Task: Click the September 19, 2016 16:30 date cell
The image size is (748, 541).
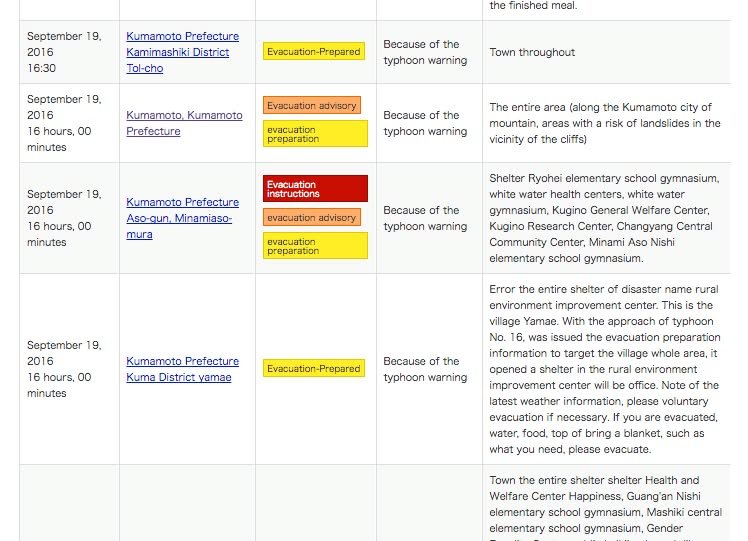Action: pos(64,52)
